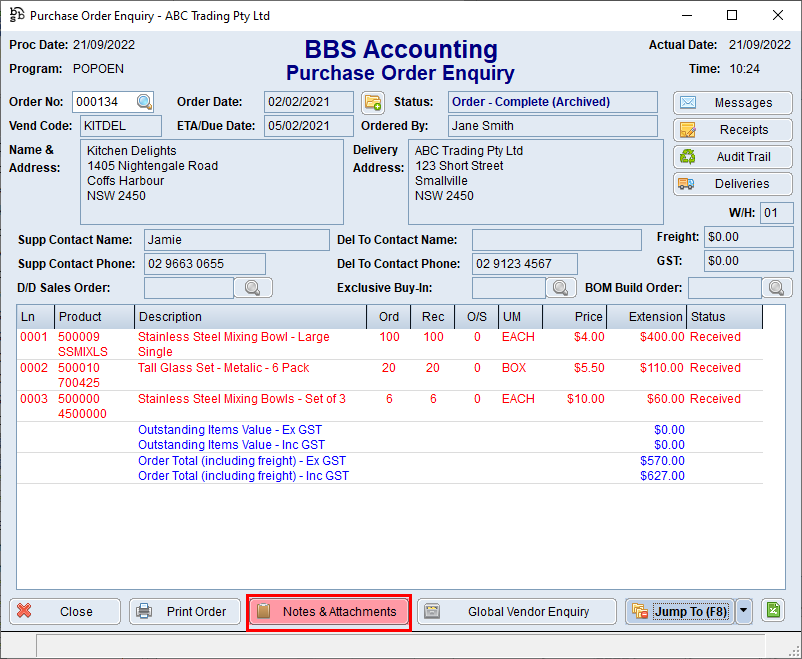Expand the Jump To dropdown arrow

coord(742,611)
